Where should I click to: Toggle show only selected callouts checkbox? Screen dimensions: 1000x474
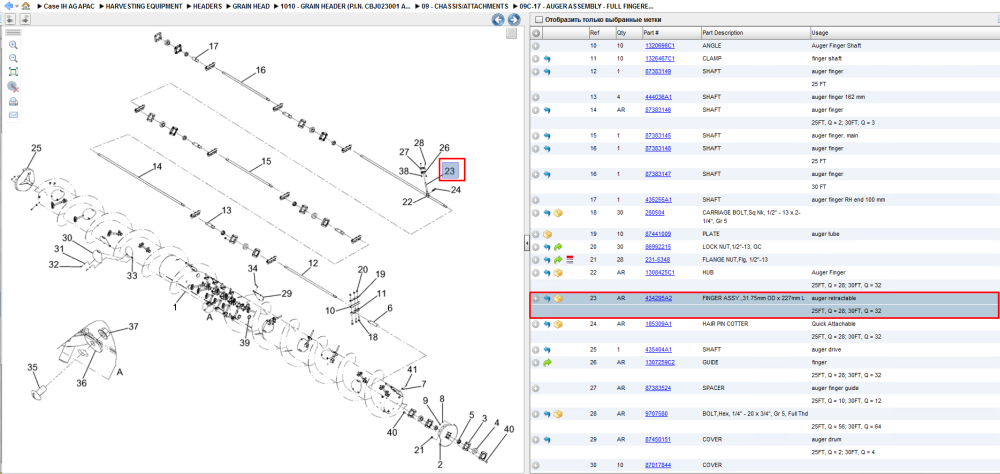(539, 20)
